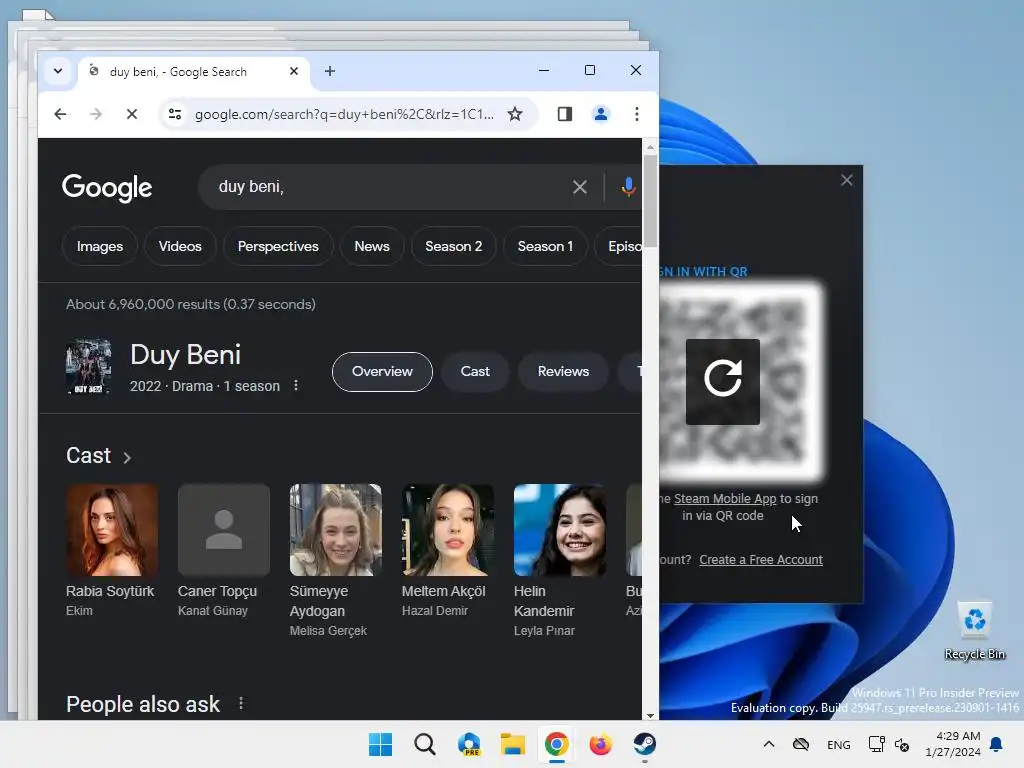1024x768 pixels.
Task: Select the Season 1 filter chip
Action: click(545, 246)
